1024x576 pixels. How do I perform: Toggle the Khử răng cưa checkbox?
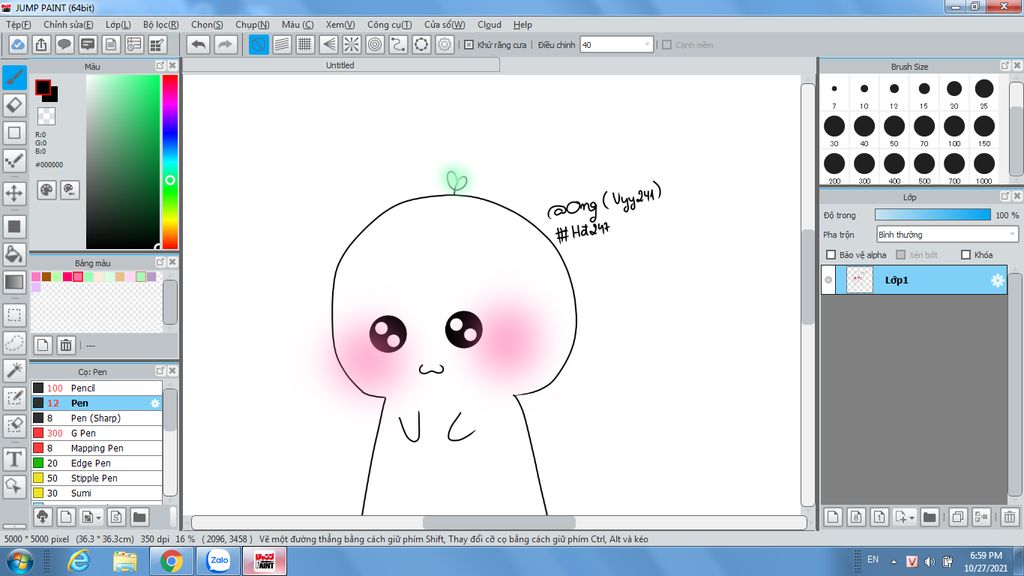pos(469,45)
